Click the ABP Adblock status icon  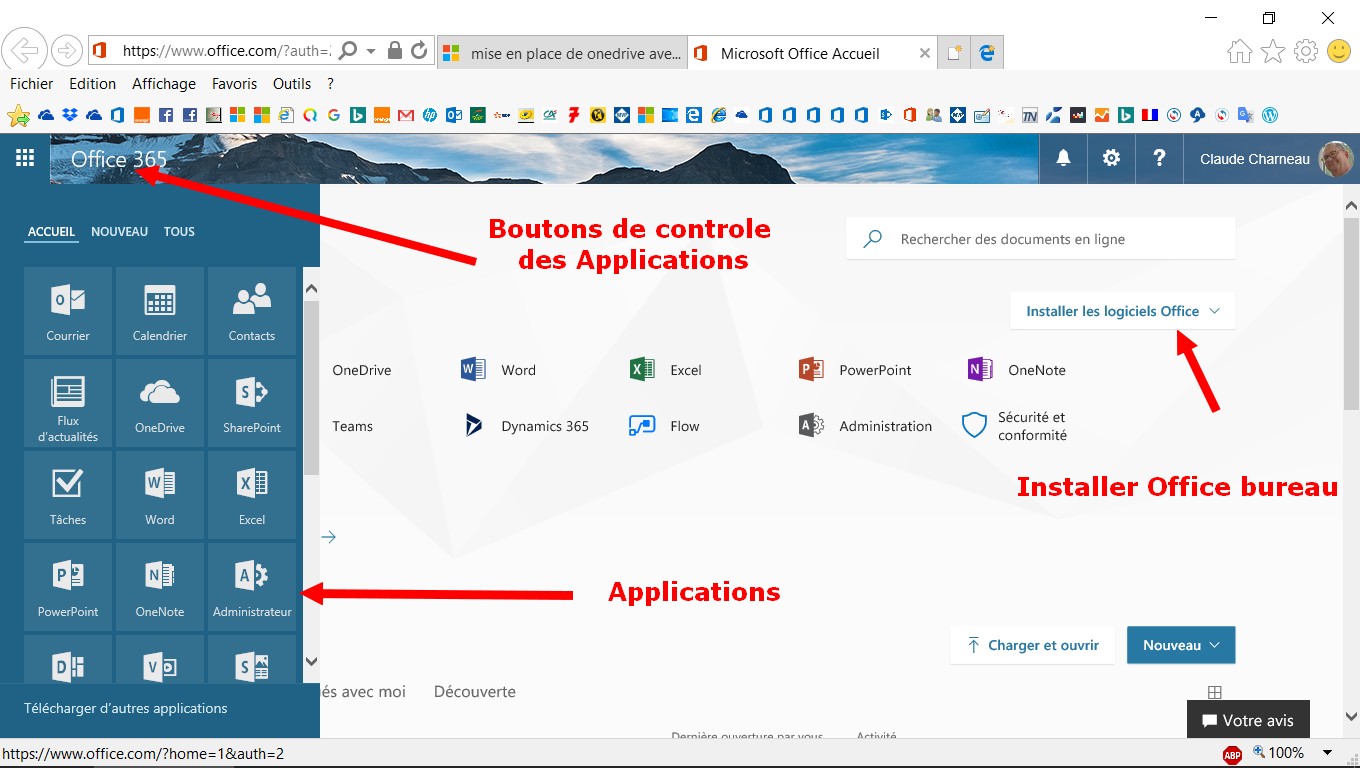pos(1233,753)
